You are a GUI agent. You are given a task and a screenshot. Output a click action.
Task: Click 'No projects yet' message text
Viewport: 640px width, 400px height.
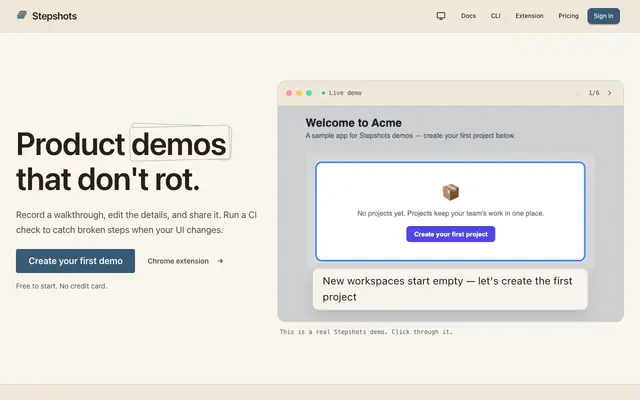(451, 213)
